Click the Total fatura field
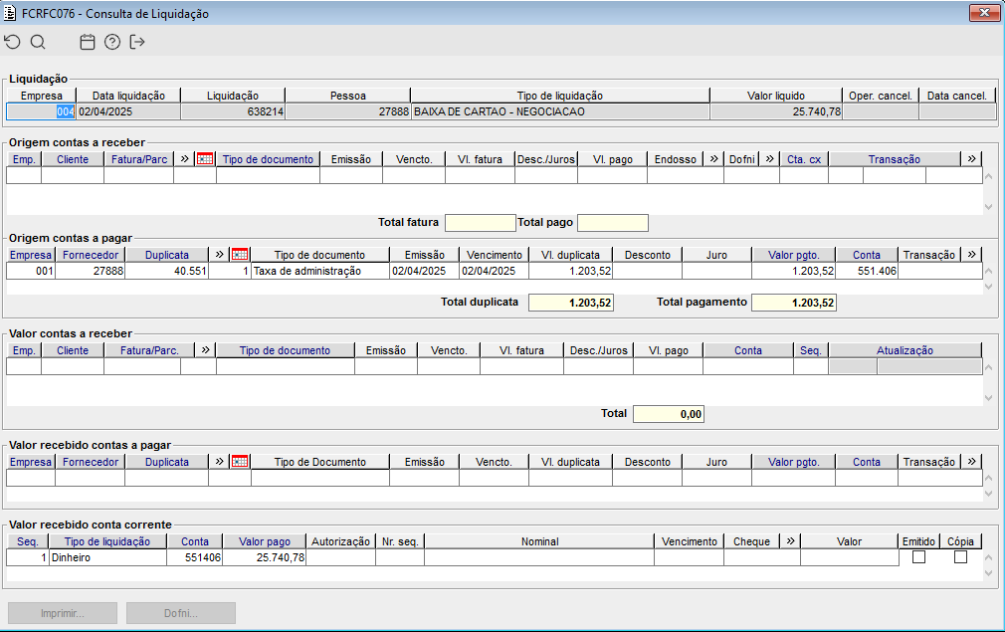Screen dimensions: 1005x632 (480, 222)
